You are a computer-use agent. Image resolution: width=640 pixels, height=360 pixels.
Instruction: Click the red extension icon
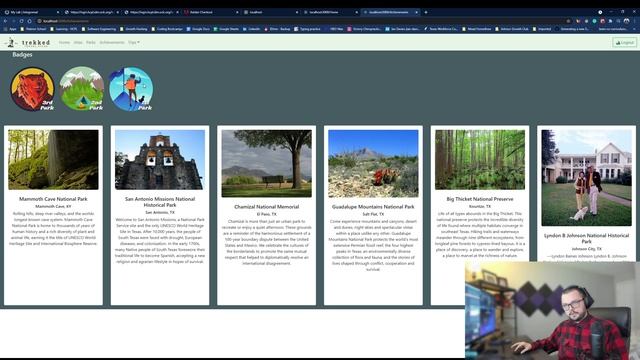click(x=602, y=21)
